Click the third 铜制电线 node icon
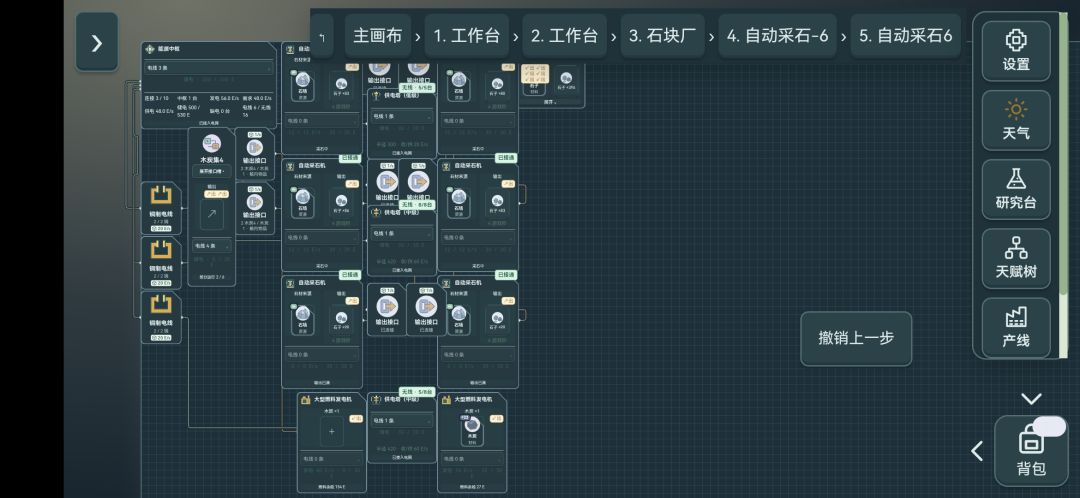 [x=161, y=304]
